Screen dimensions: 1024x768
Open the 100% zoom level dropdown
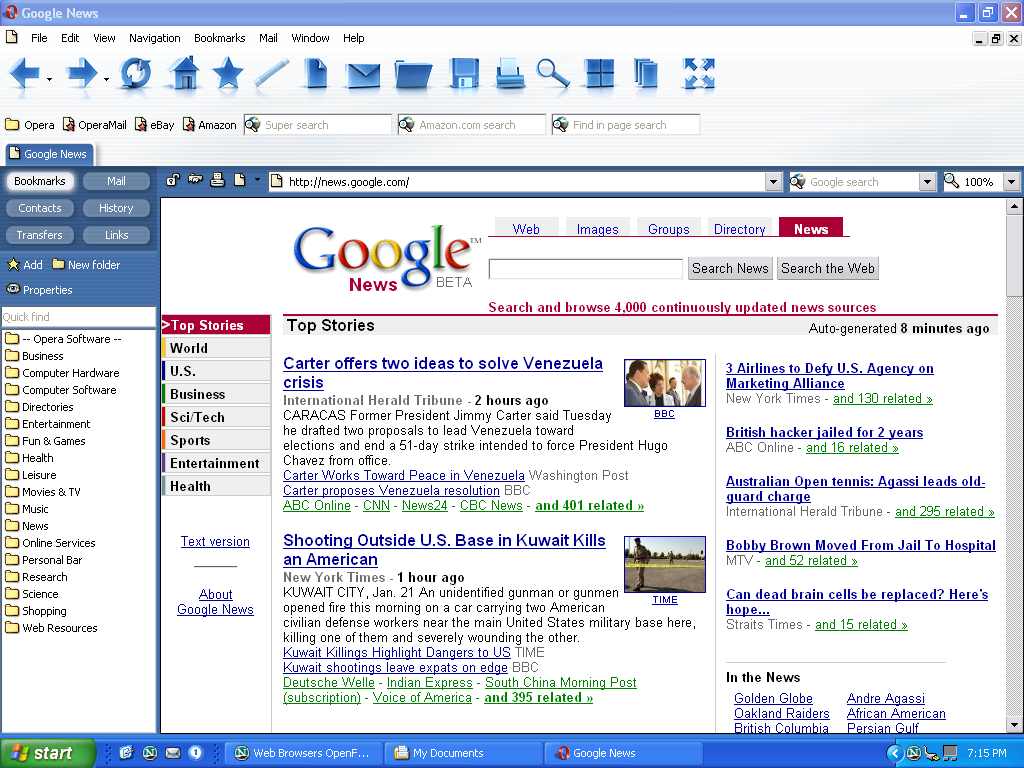[1011, 182]
